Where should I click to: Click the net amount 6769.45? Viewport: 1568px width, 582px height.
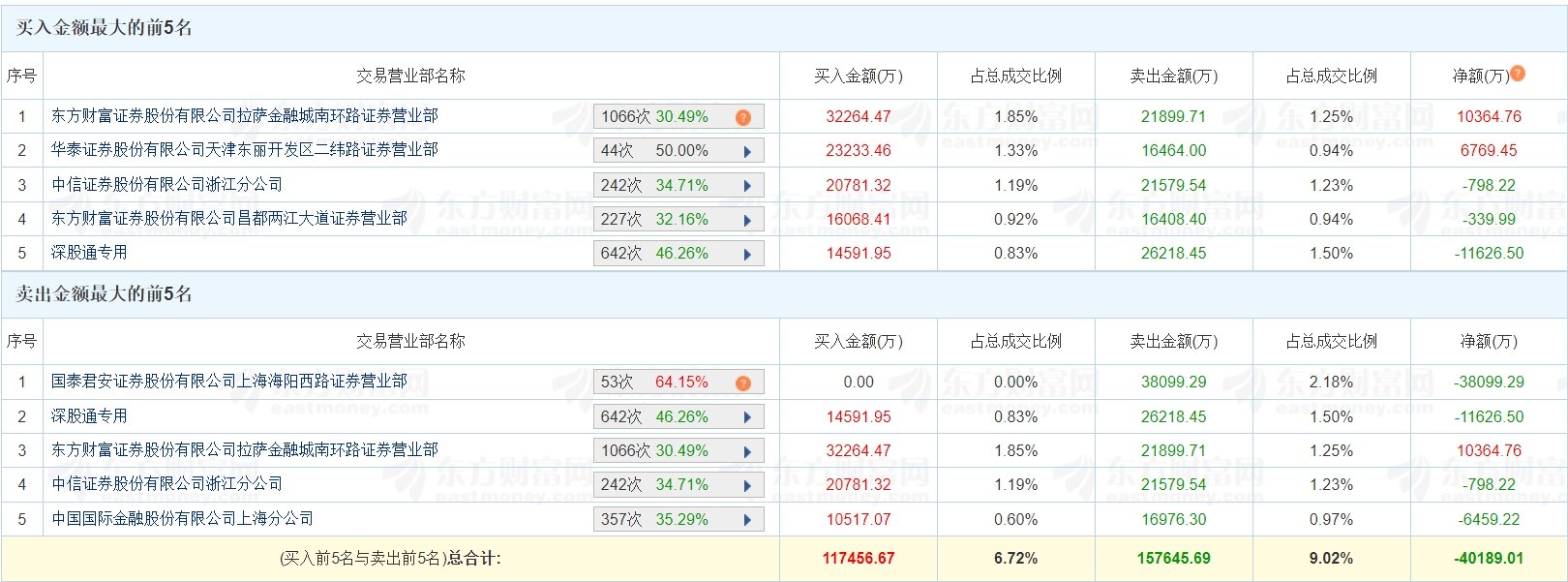[x=1490, y=151]
